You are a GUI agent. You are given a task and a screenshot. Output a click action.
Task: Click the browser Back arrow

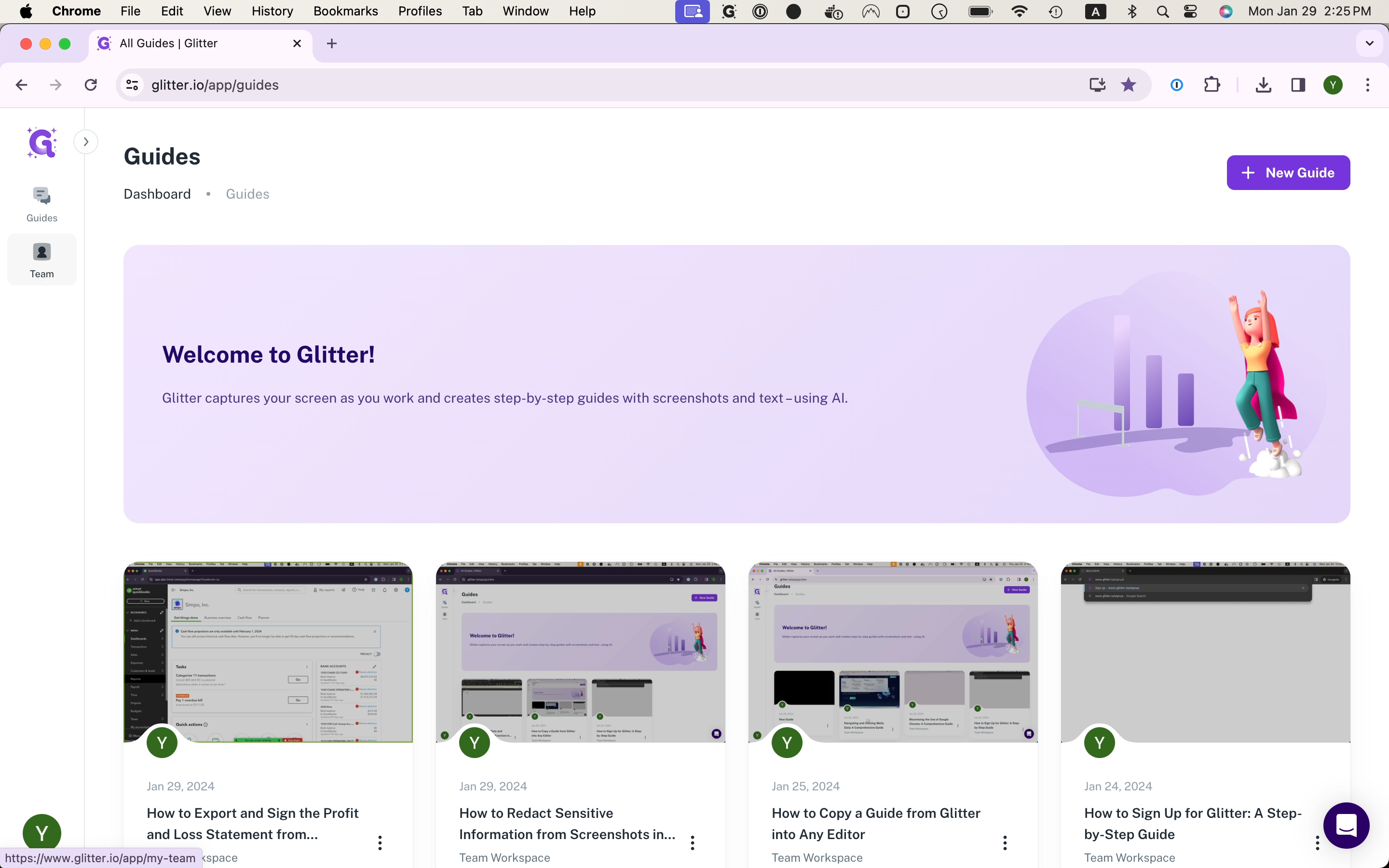coord(22,85)
